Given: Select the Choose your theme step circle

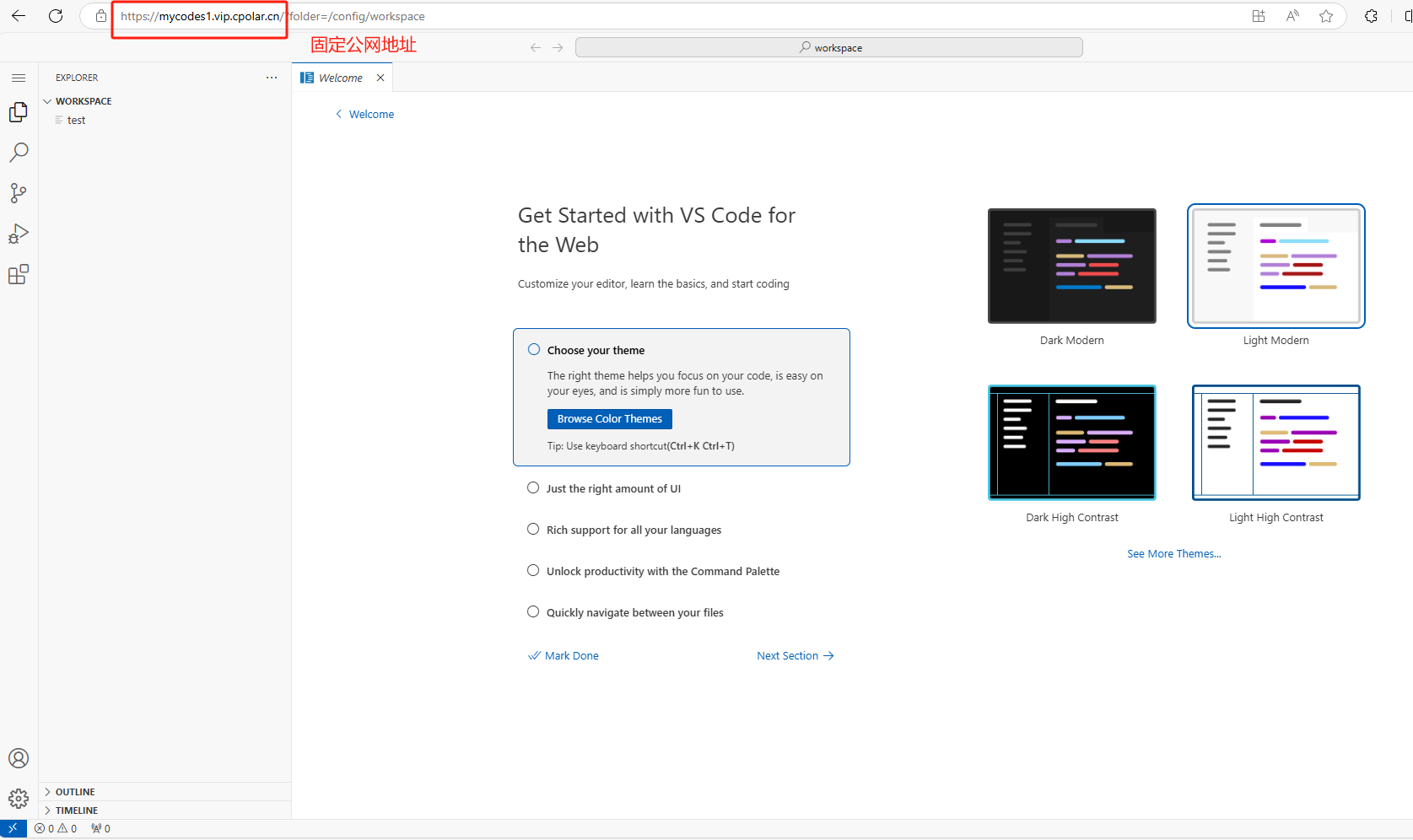Looking at the screenshot, I should 534,349.
